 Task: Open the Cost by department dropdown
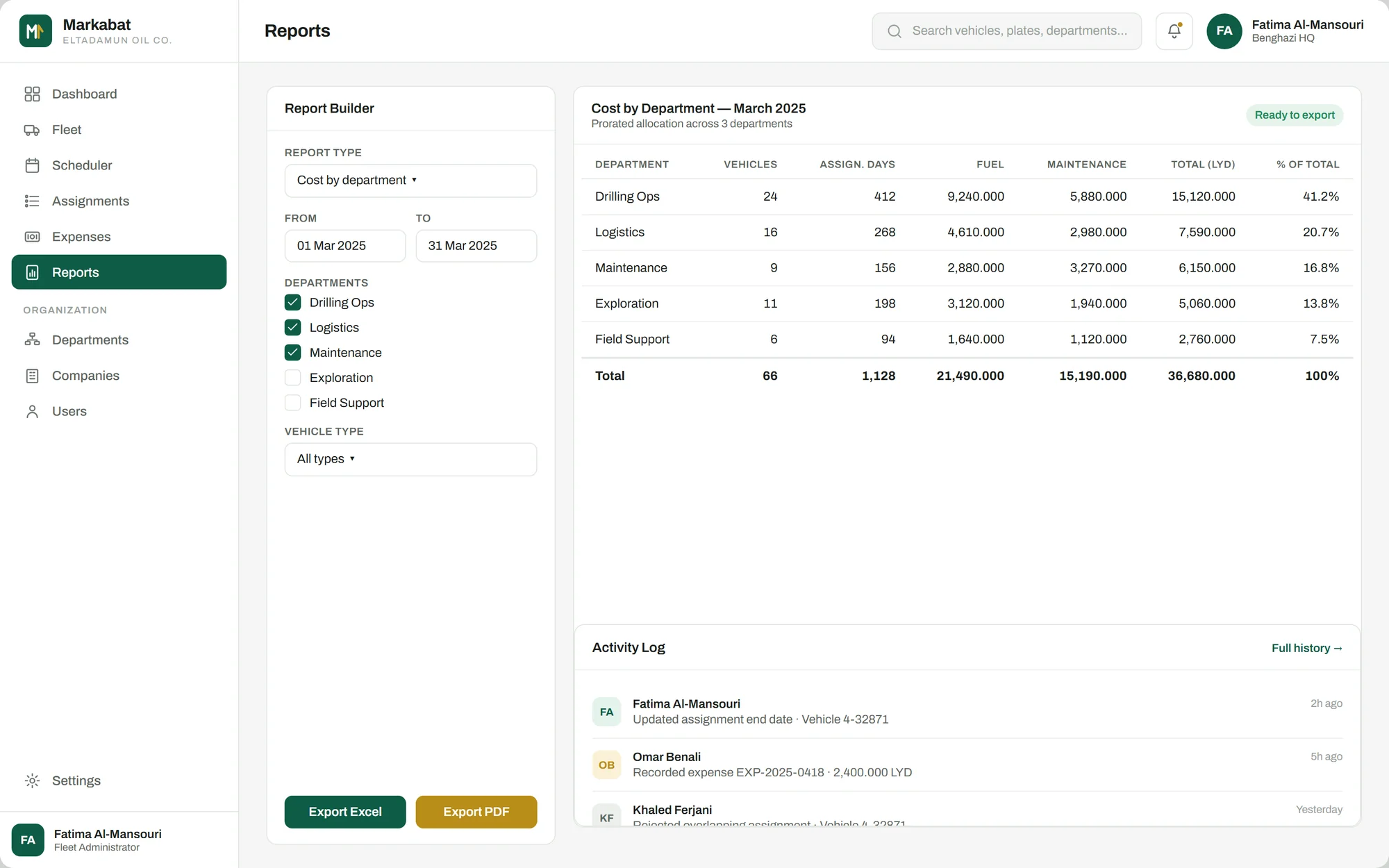point(410,181)
